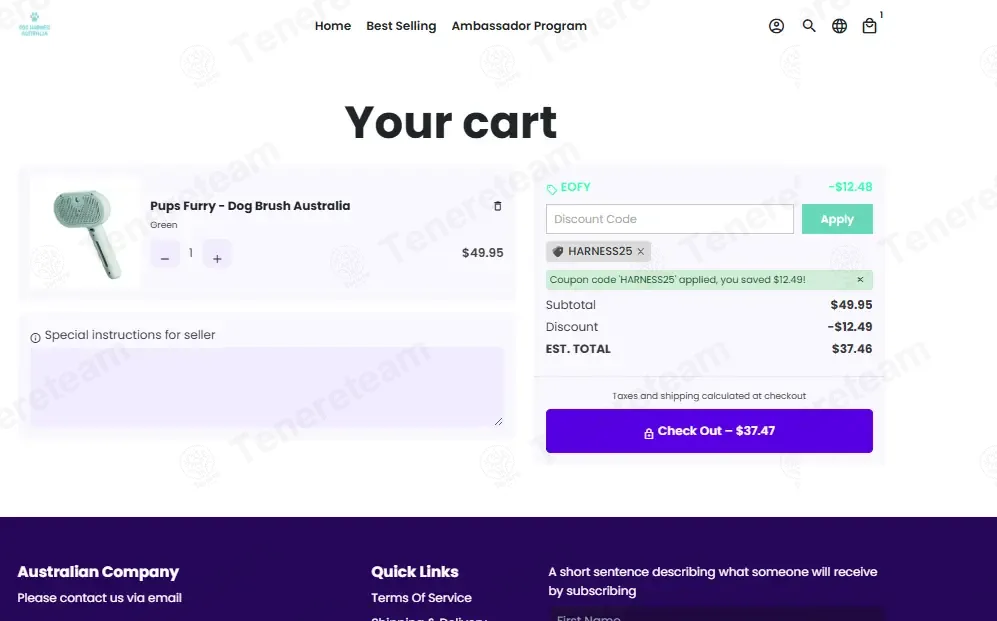Decrease quantity with the minus button
This screenshot has height=621, width=997.
click(165, 254)
